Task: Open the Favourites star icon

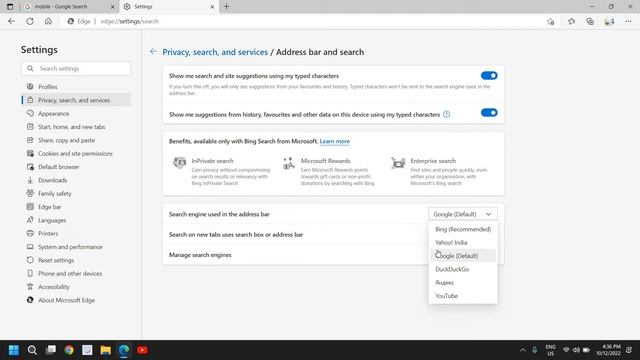Action: point(571,21)
